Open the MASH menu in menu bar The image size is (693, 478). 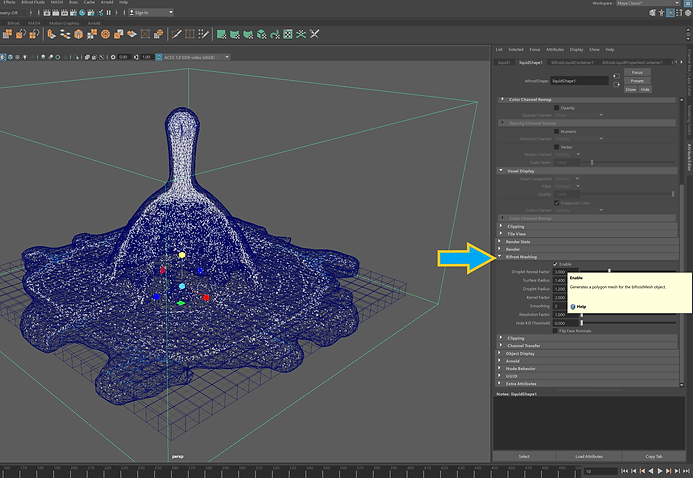click(57, 2)
